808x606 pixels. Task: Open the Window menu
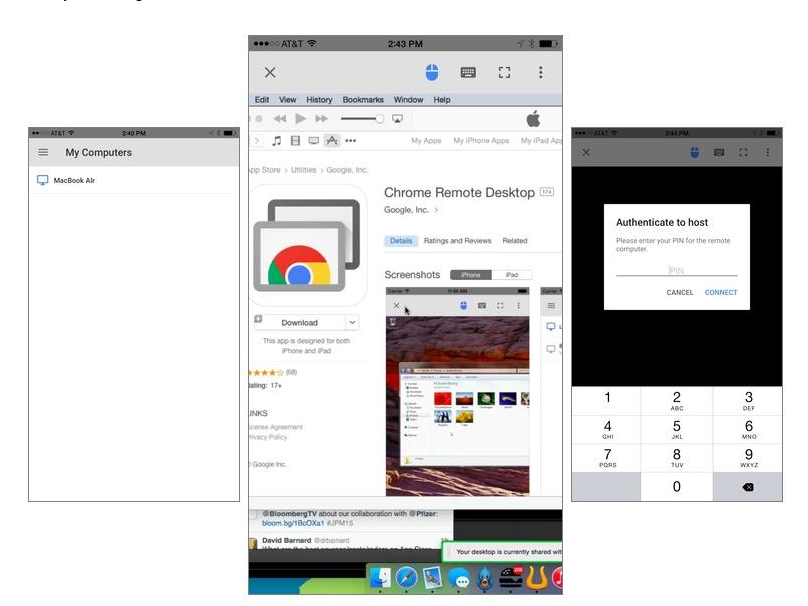(x=408, y=99)
